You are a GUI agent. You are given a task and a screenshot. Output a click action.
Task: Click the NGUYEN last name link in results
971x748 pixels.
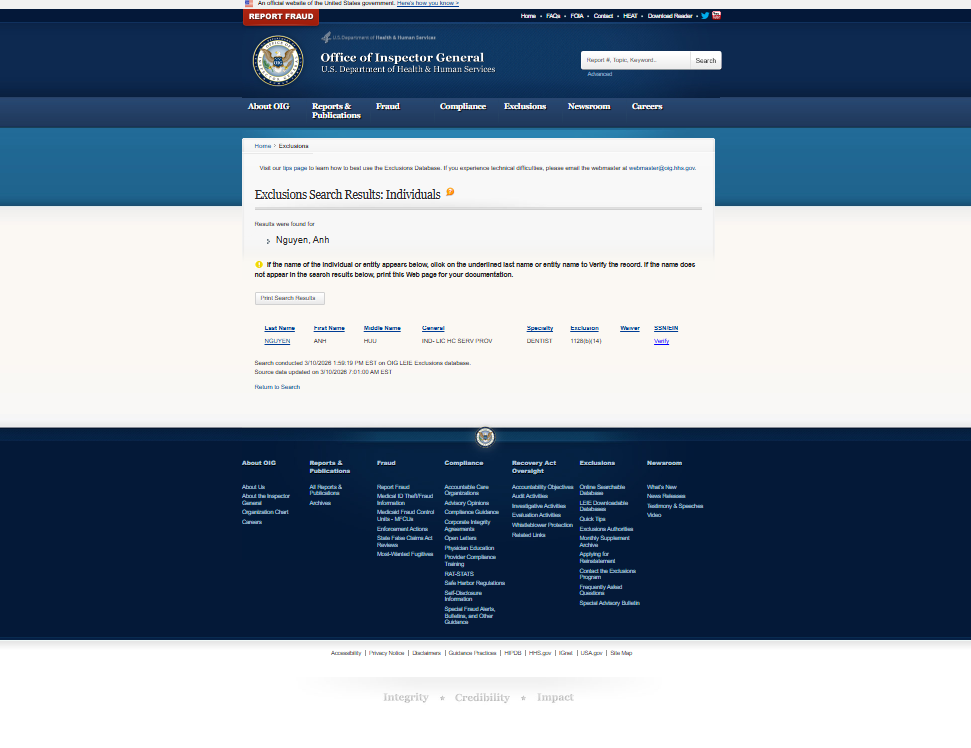tap(276, 341)
